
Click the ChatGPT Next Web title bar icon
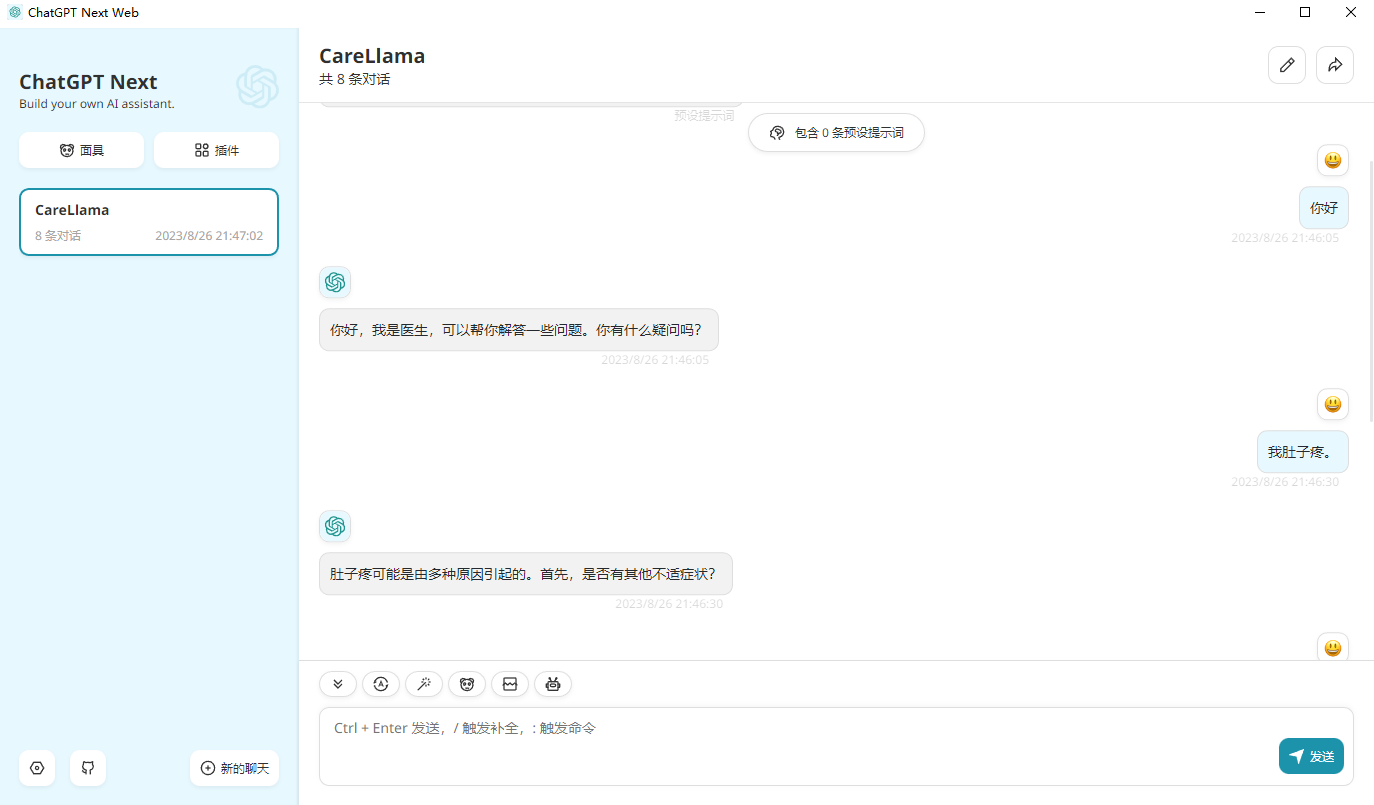(14, 13)
